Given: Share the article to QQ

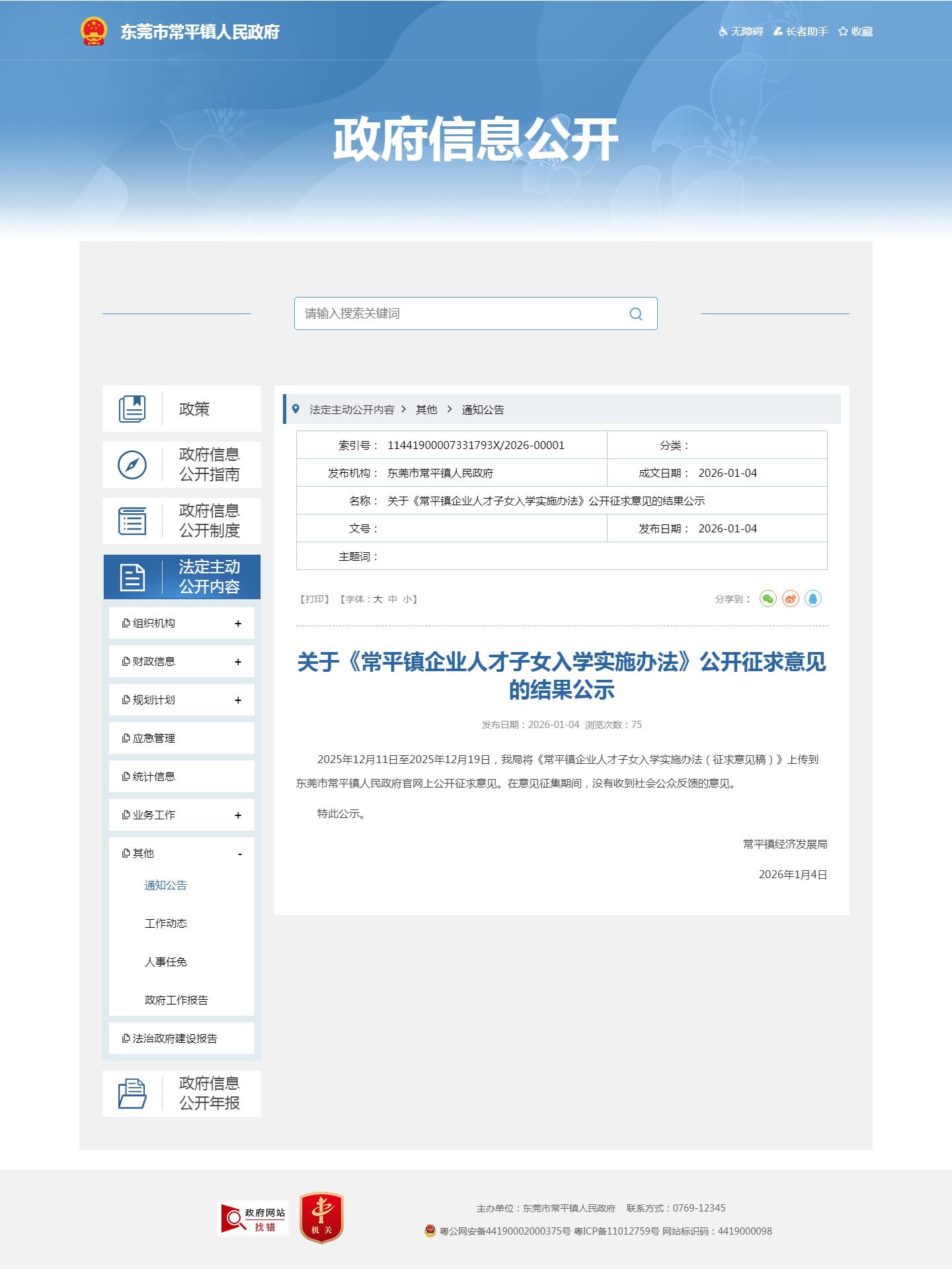Looking at the screenshot, I should pos(813,599).
